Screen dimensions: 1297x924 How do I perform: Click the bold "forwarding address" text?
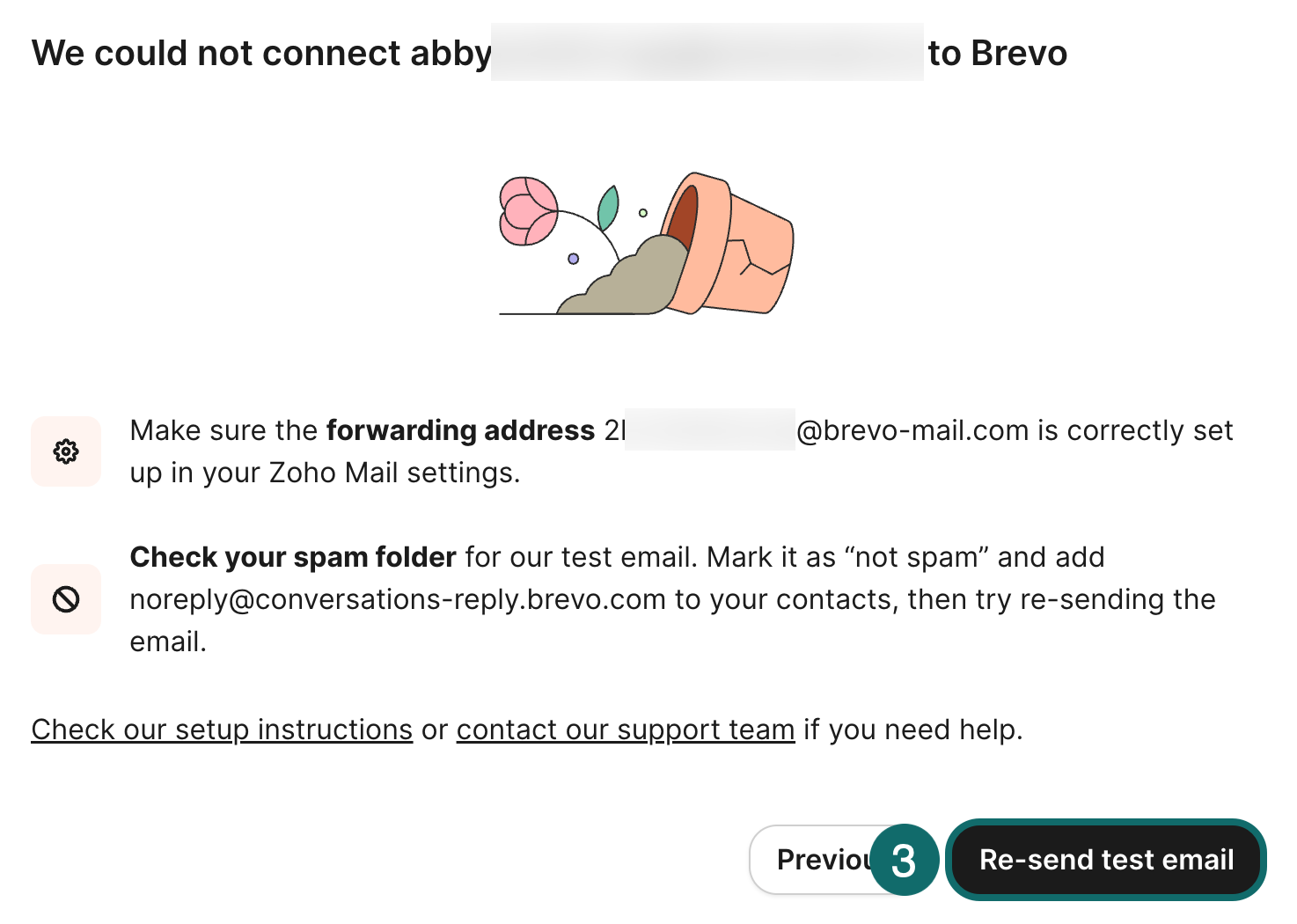pyautogui.click(x=460, y=430)
